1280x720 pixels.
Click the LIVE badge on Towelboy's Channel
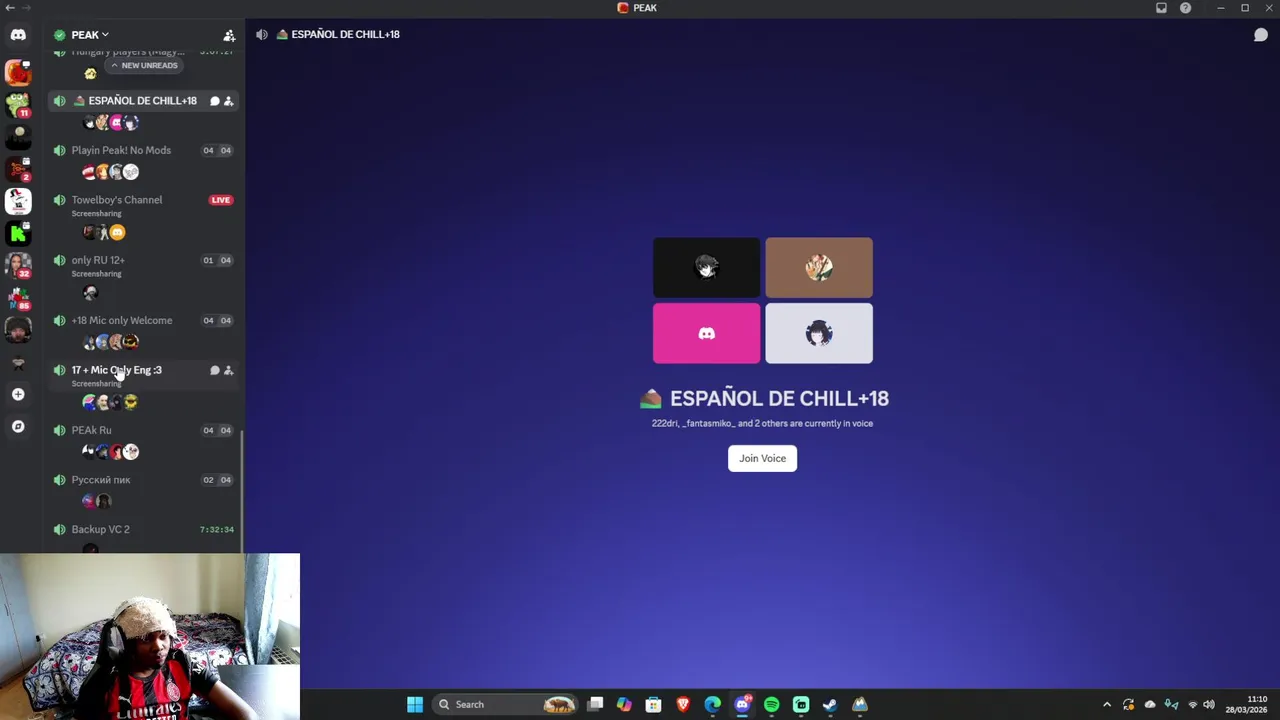click(x=221, y=200)
